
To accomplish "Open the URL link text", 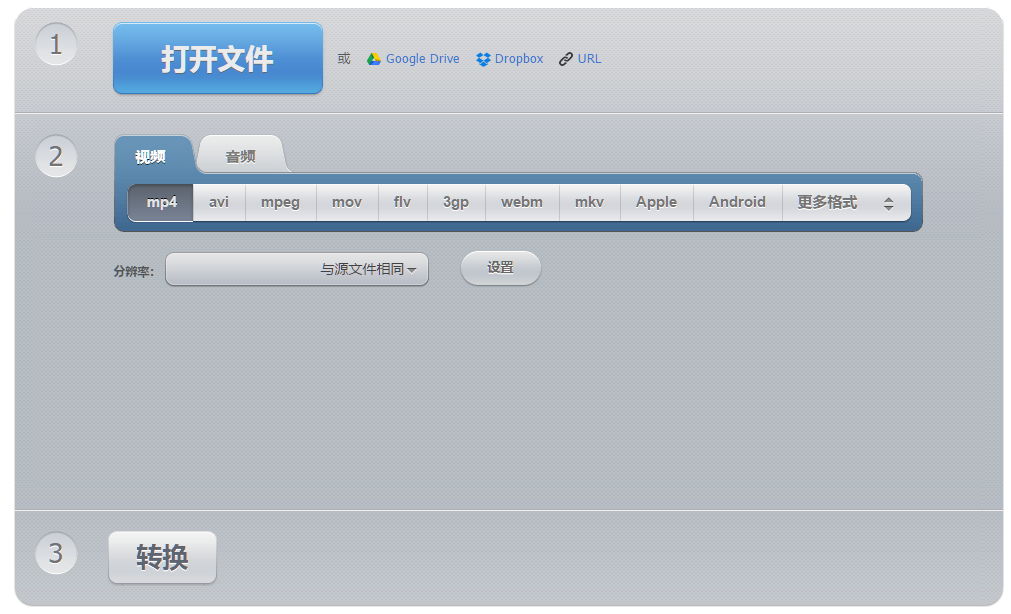I will click(589, 59).
